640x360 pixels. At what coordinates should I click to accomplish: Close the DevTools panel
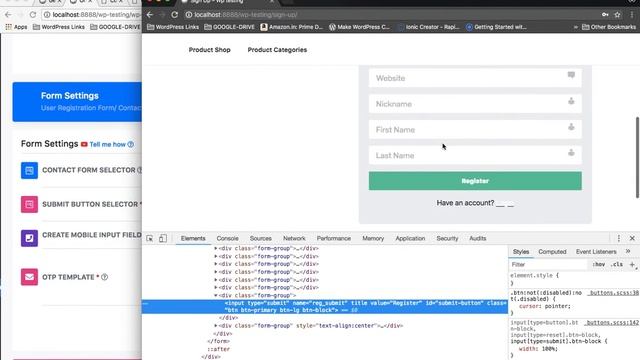click(x=632, y=238)
